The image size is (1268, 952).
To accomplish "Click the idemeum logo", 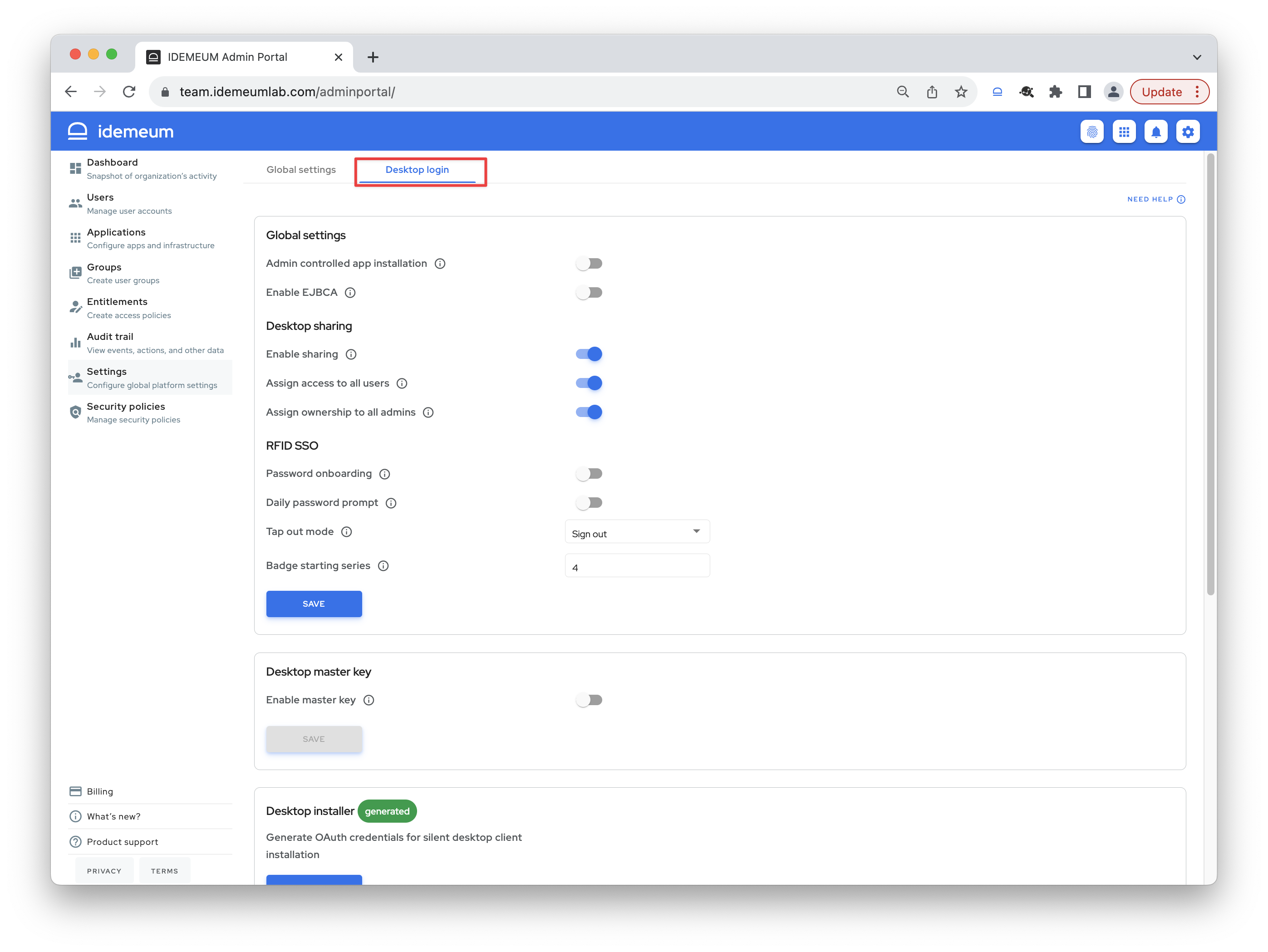I will coord(120,131).
